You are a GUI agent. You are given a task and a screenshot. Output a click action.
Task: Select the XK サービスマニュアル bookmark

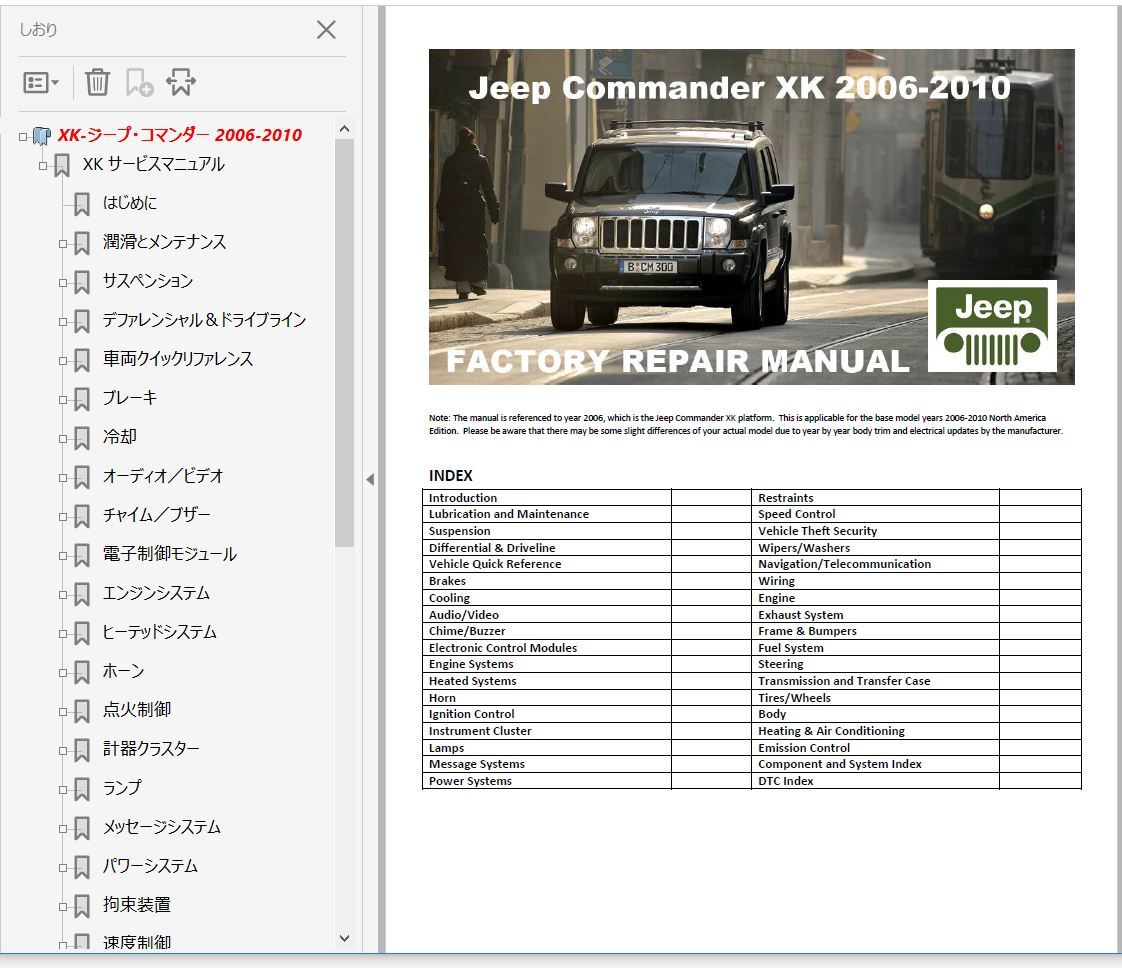click(x=153, y=165)
